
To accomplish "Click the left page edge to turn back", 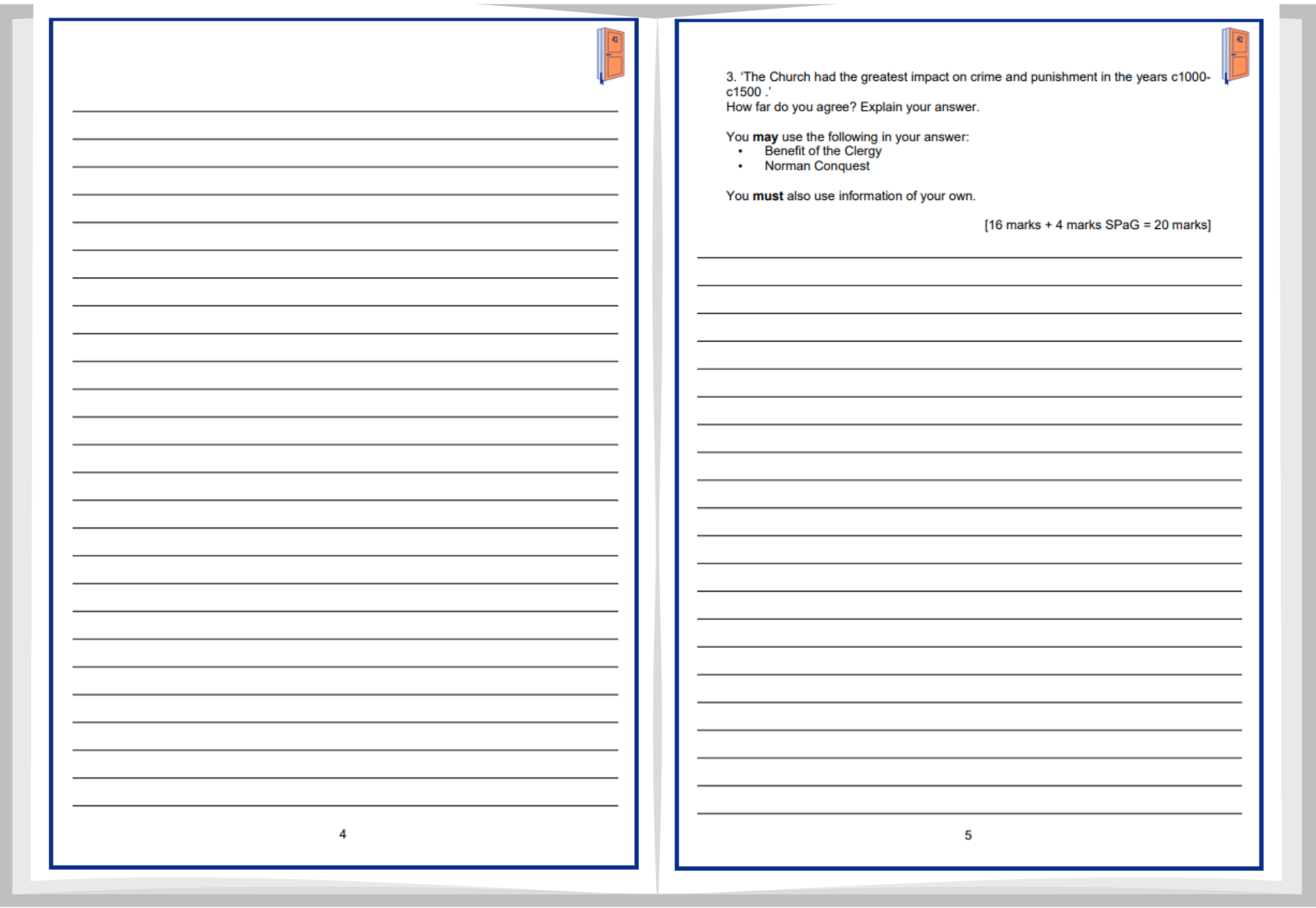I will pyautogui.click(x=21, y=454).
